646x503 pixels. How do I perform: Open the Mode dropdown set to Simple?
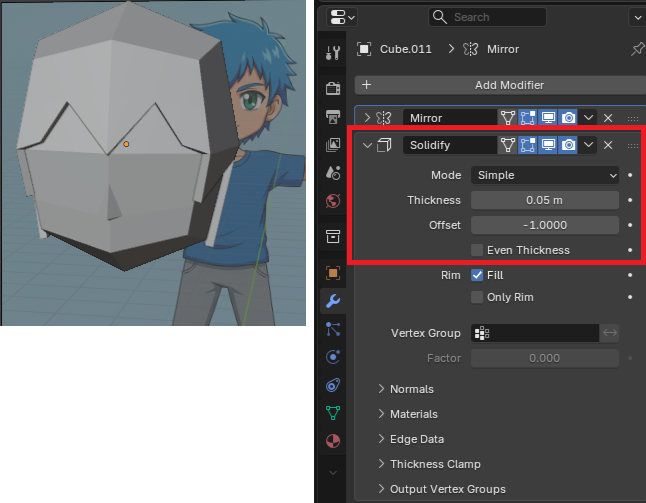pyautogui.click(x=545, y=175)
